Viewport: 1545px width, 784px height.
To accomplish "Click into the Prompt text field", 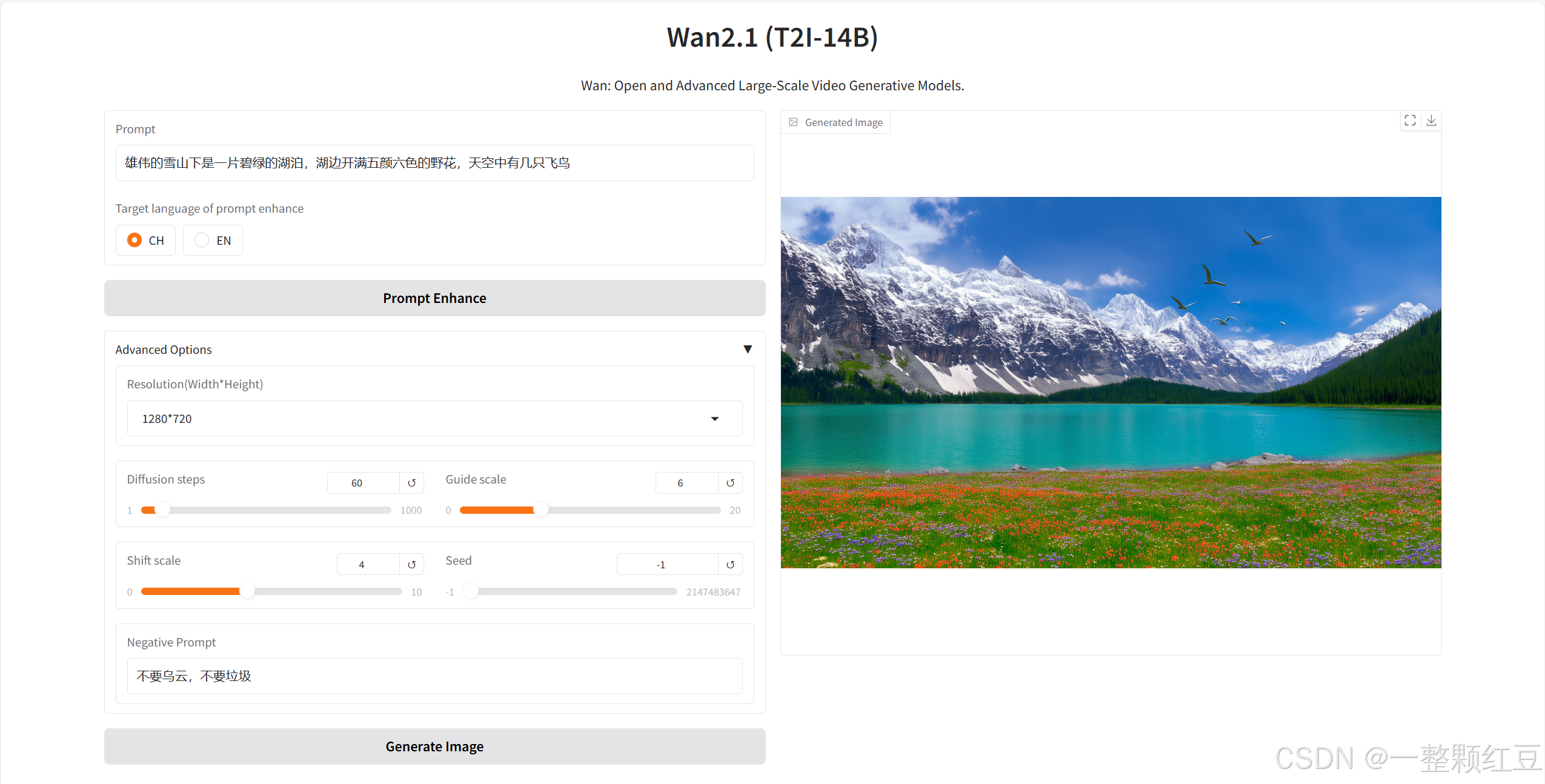I will point(434,163).
